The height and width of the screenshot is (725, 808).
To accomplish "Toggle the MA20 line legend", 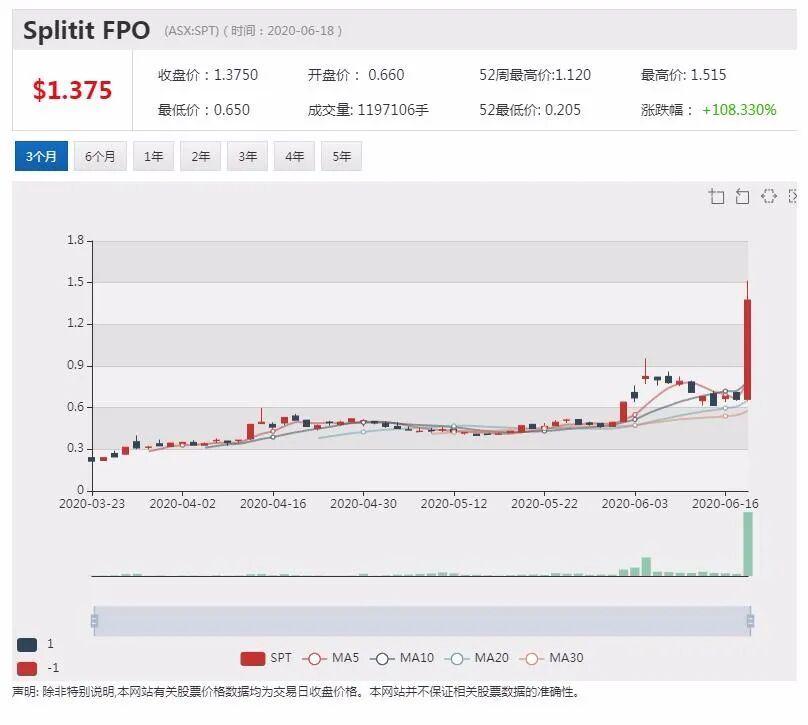I will (477, 658).
